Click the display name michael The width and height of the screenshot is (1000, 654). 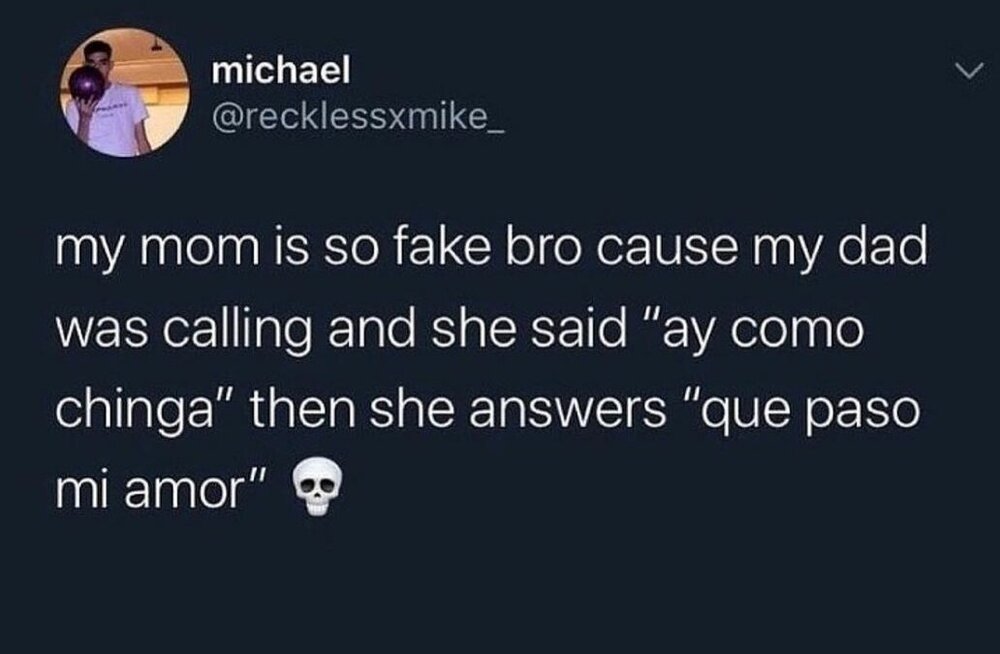click(x=281, y=70)
